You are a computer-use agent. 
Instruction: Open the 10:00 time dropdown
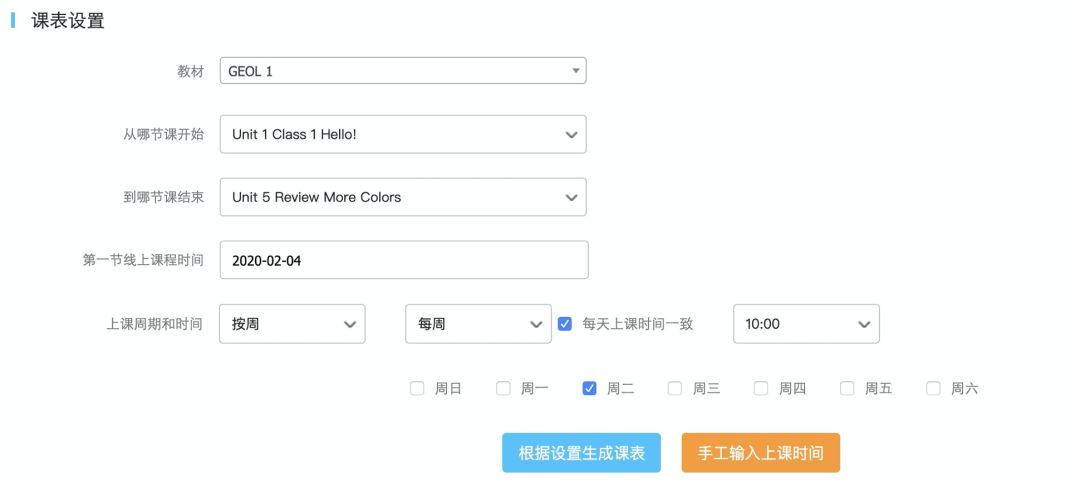(x=805, y=324)
